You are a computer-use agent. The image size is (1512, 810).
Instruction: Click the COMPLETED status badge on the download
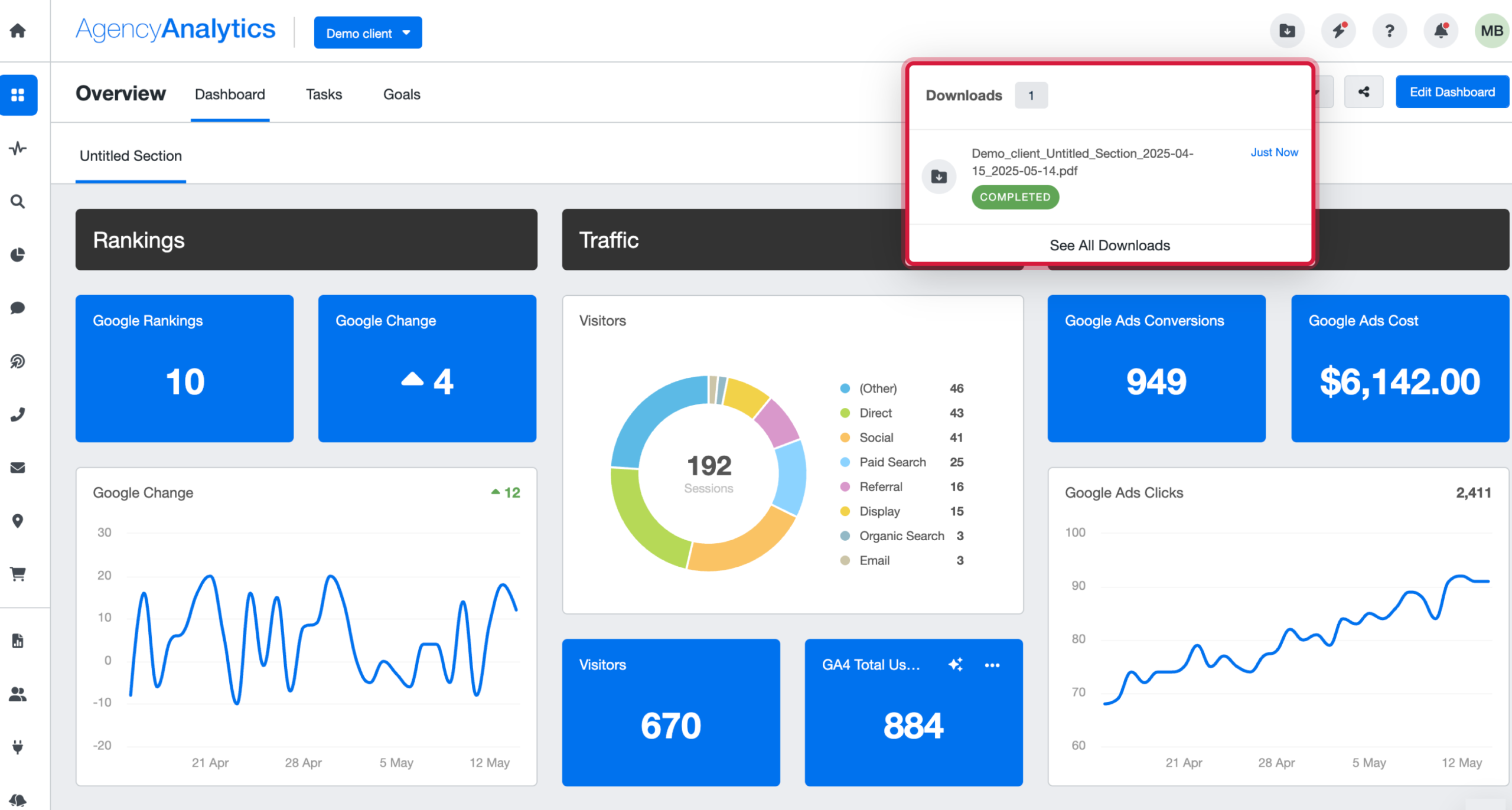point(1015,197)
